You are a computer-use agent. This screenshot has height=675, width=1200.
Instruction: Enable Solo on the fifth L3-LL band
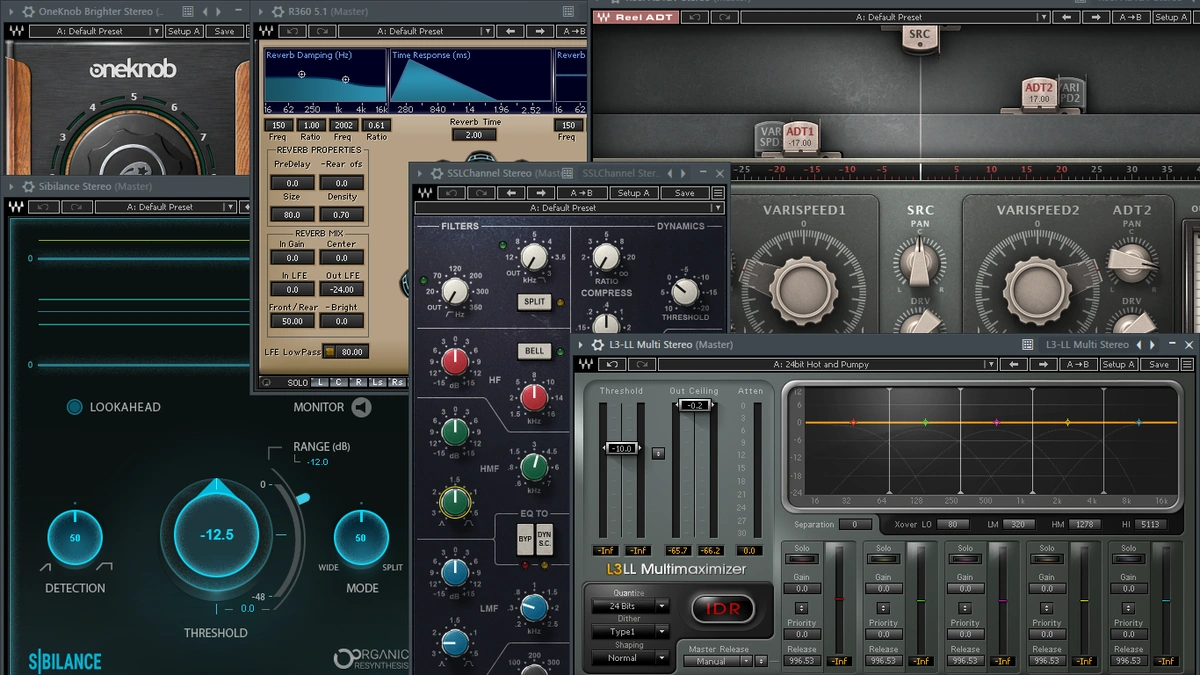(1128, 559)
